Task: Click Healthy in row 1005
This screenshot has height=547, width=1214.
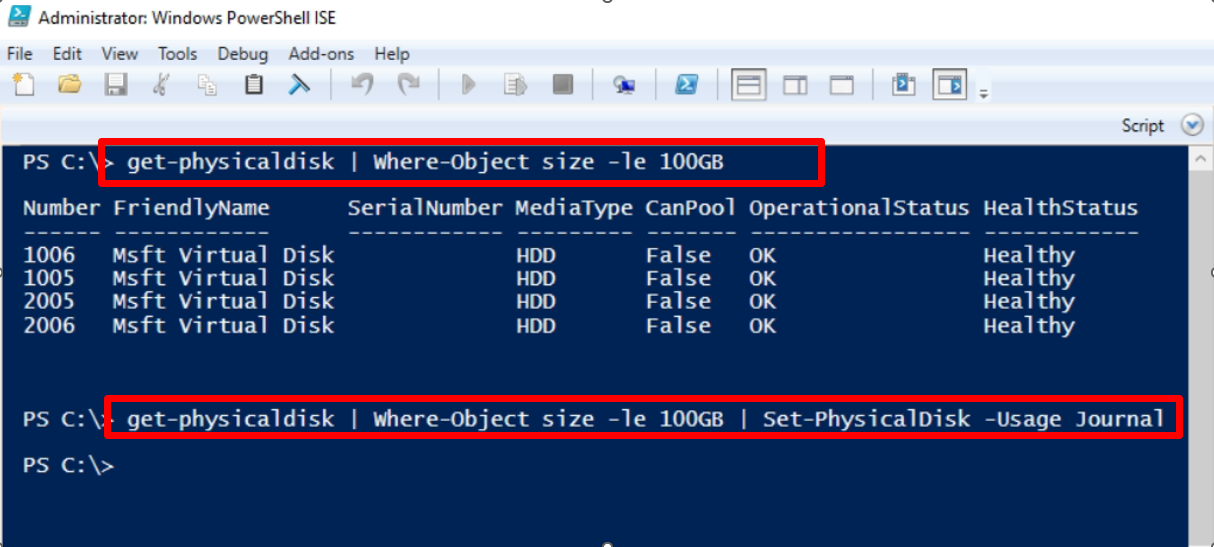Action: (x=1029, y=278)
